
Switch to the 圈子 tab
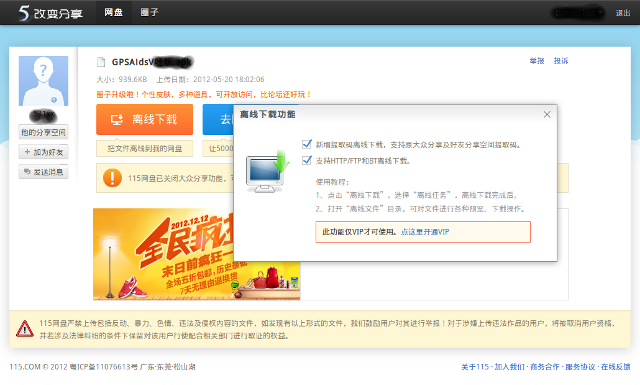(x=149, y=12)
